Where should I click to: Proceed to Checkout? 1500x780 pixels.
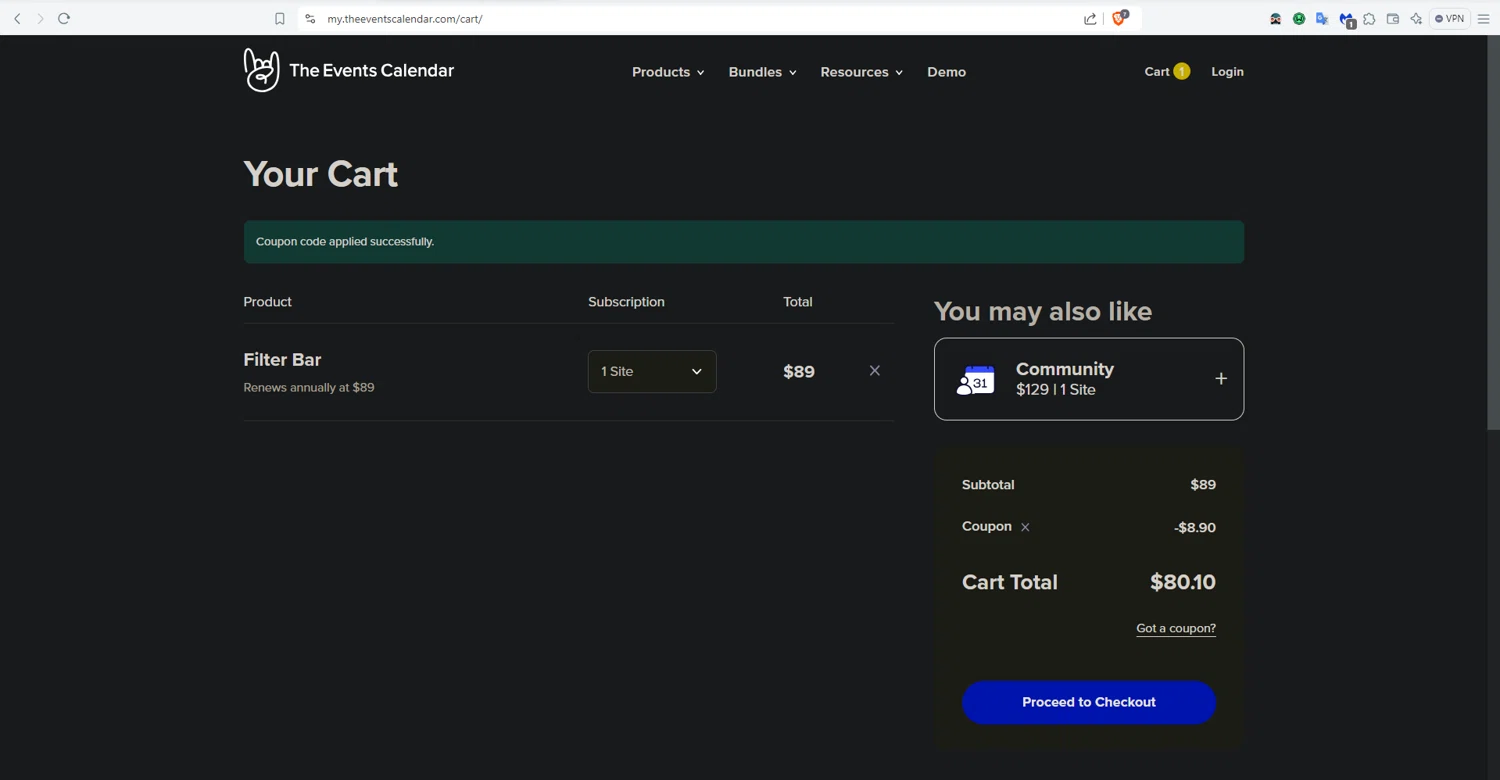coord(1089,703)
